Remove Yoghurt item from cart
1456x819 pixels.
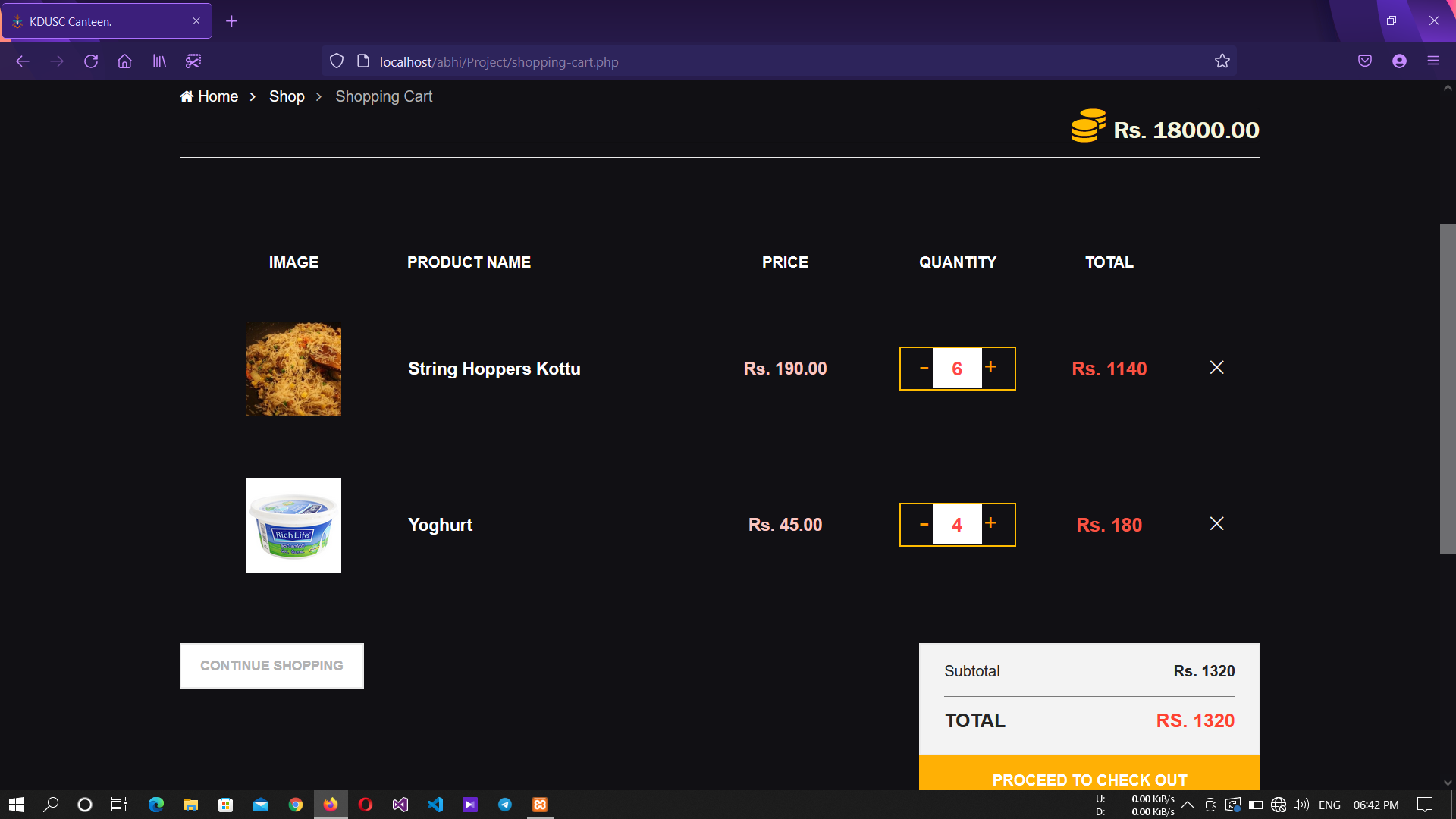(1216, 524)
